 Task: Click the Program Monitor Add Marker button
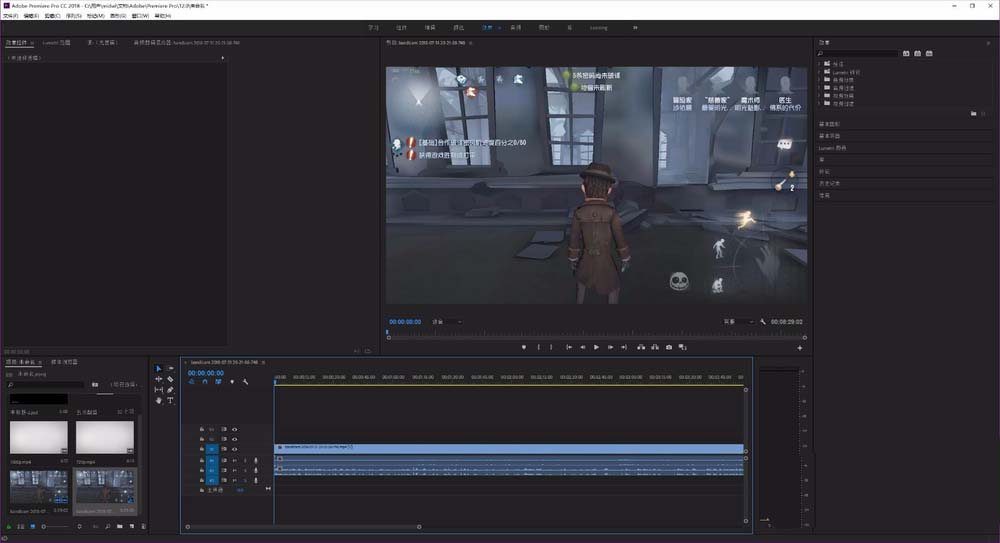[524, 347]
